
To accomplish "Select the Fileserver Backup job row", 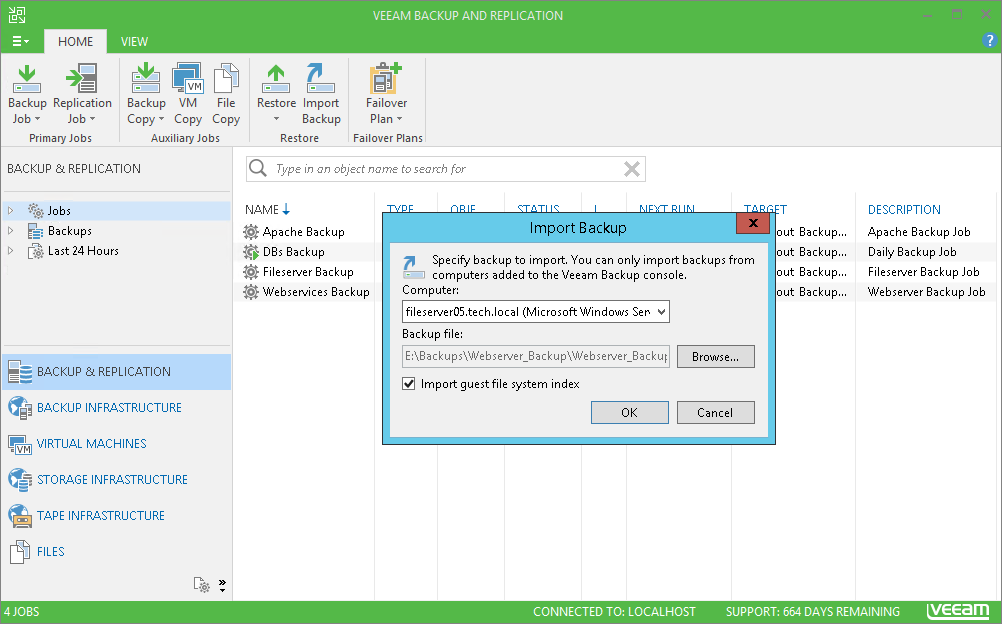I will 308,272.
